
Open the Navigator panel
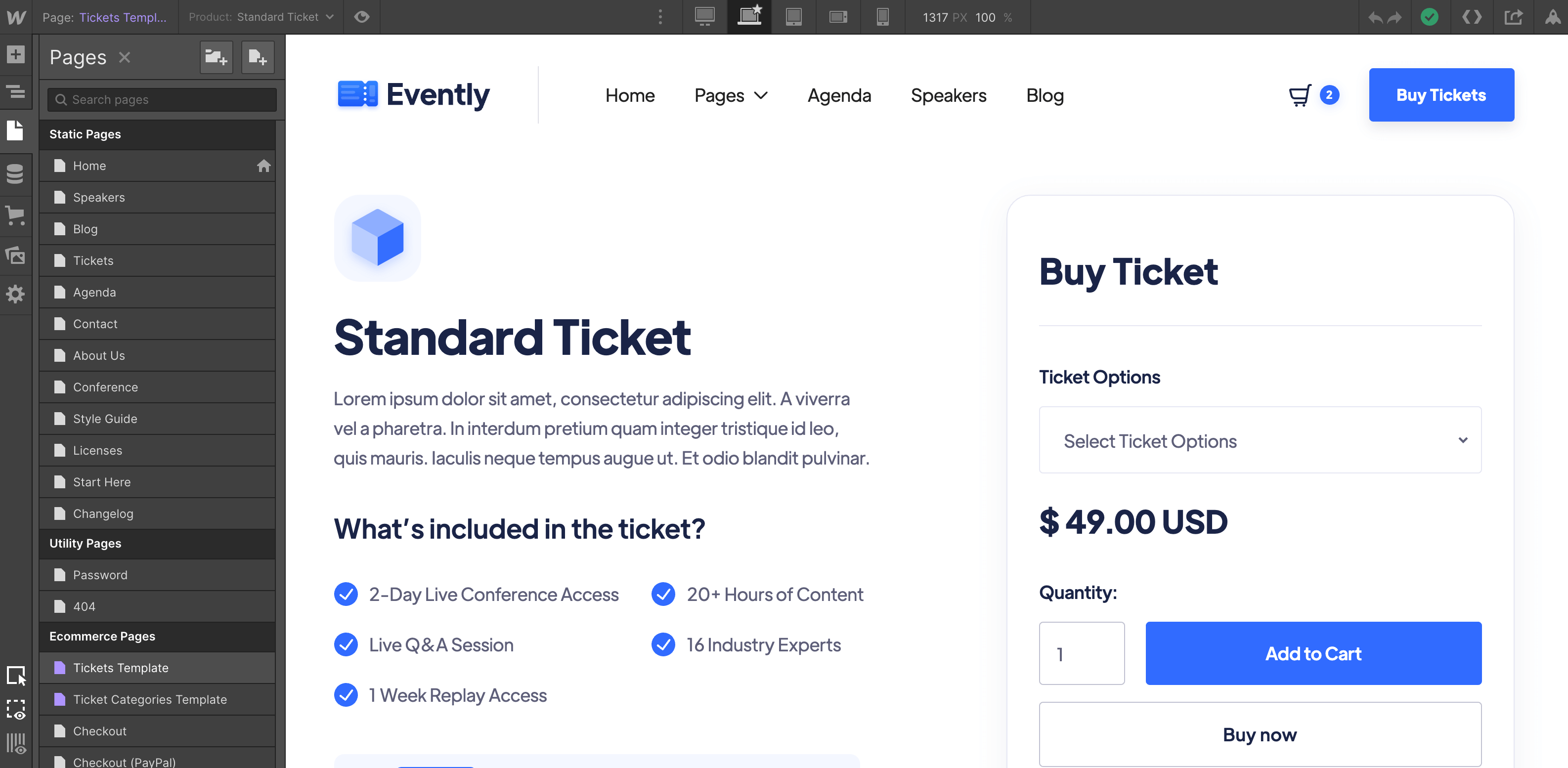click(16, 92)
